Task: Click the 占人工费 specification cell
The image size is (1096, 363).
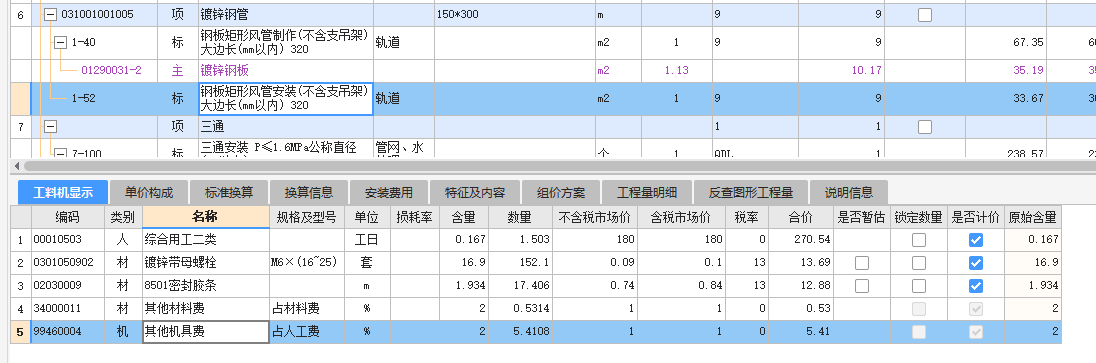Action: 307,332
